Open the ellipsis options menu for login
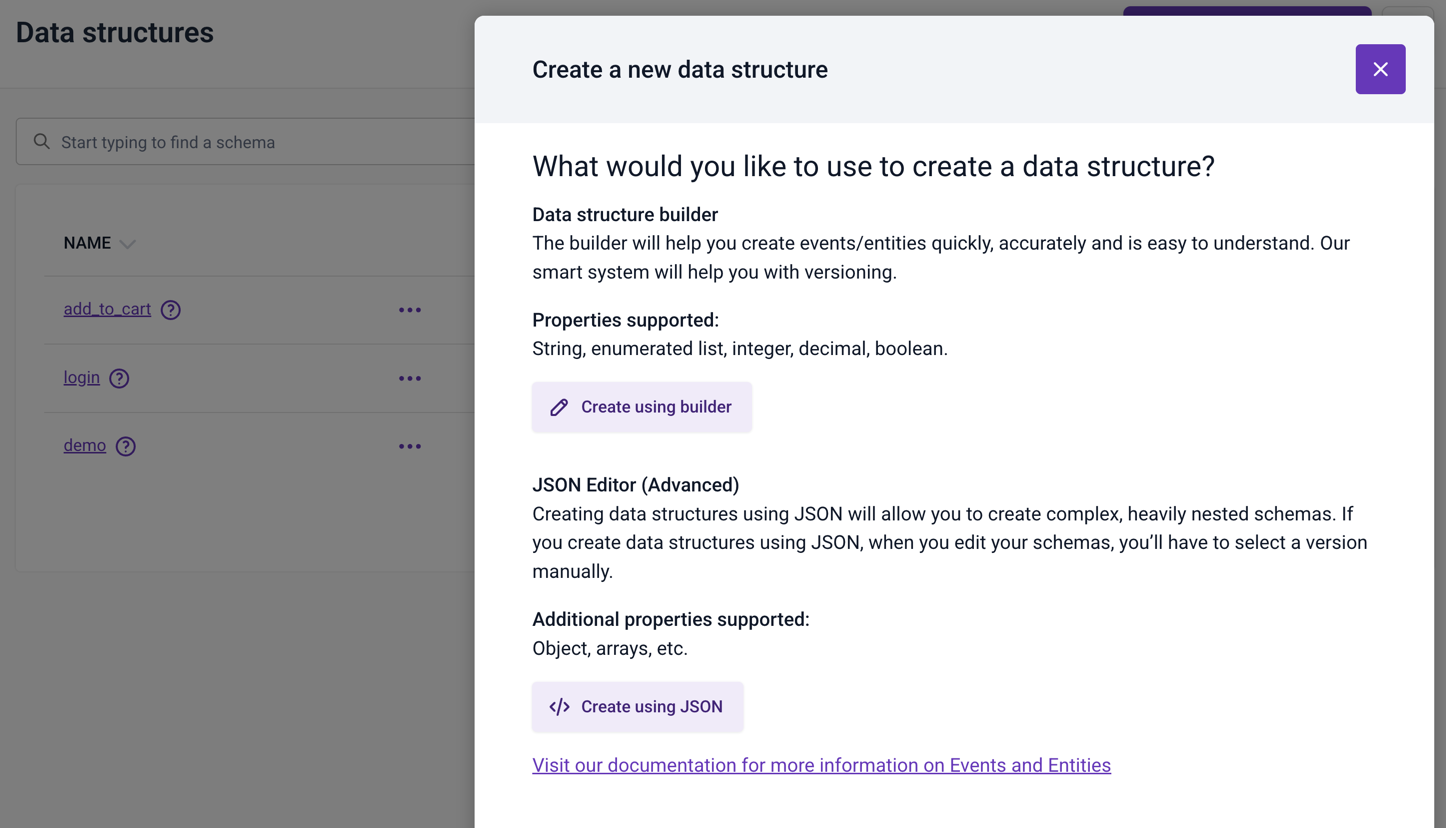 (x=410, y=378)
